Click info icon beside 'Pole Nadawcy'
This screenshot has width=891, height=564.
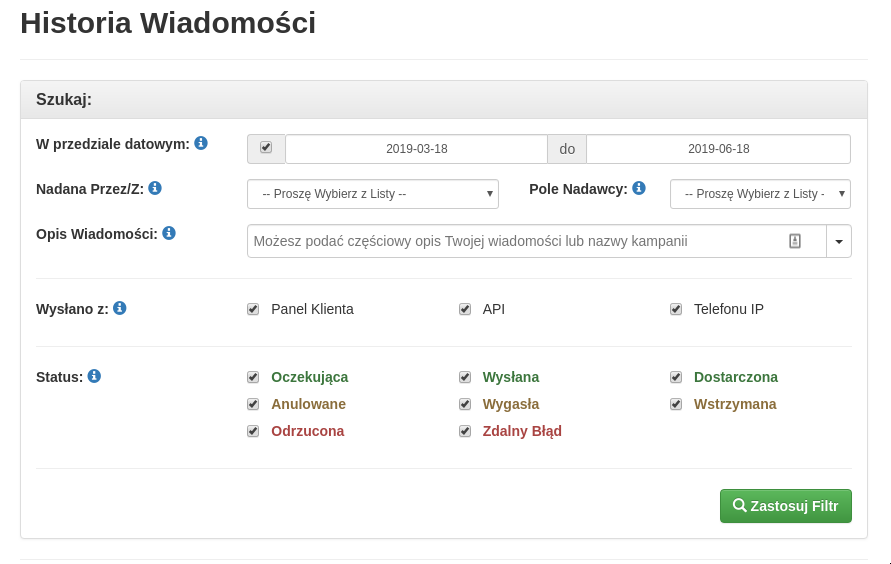[639, 188]
